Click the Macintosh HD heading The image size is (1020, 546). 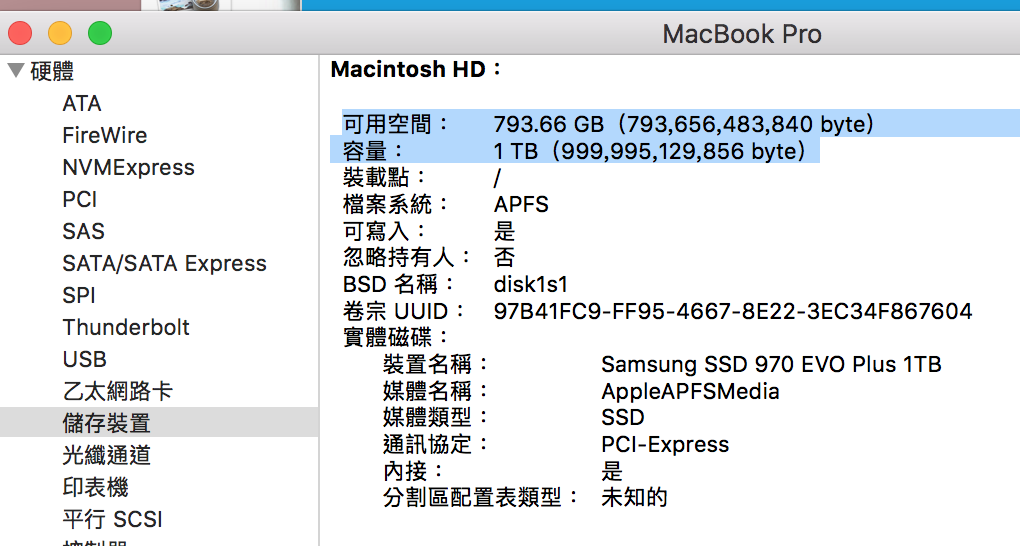[x=416, y=69]
